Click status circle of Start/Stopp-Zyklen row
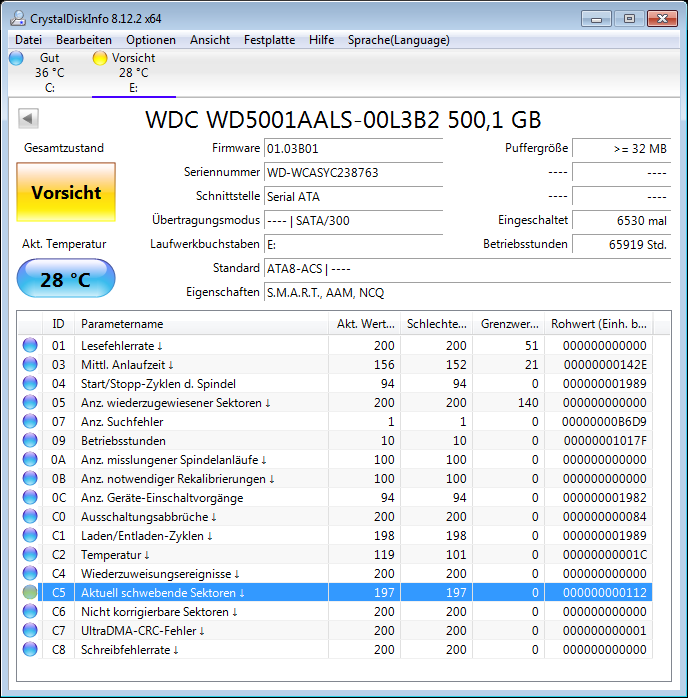 tap(30, 384)
